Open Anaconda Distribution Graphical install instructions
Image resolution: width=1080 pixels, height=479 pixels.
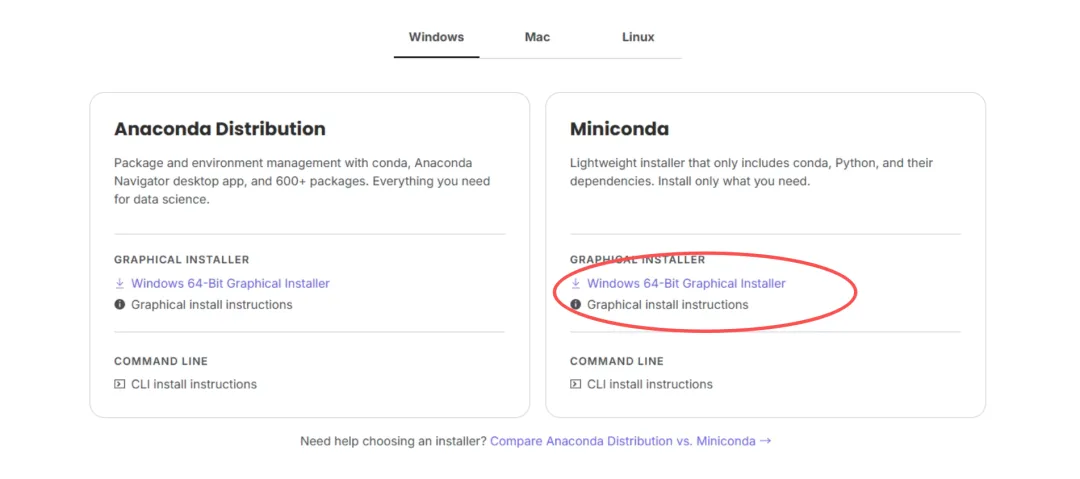click(x=211, y=305)
